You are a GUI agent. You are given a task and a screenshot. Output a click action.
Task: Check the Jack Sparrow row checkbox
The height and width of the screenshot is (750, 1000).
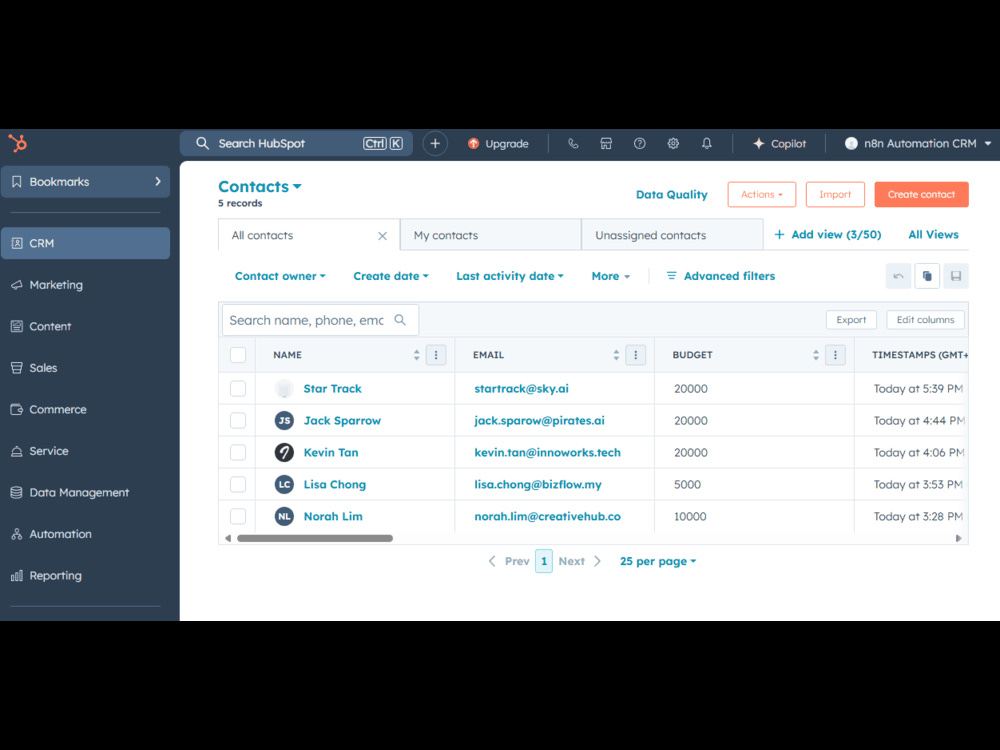[238, 420]
